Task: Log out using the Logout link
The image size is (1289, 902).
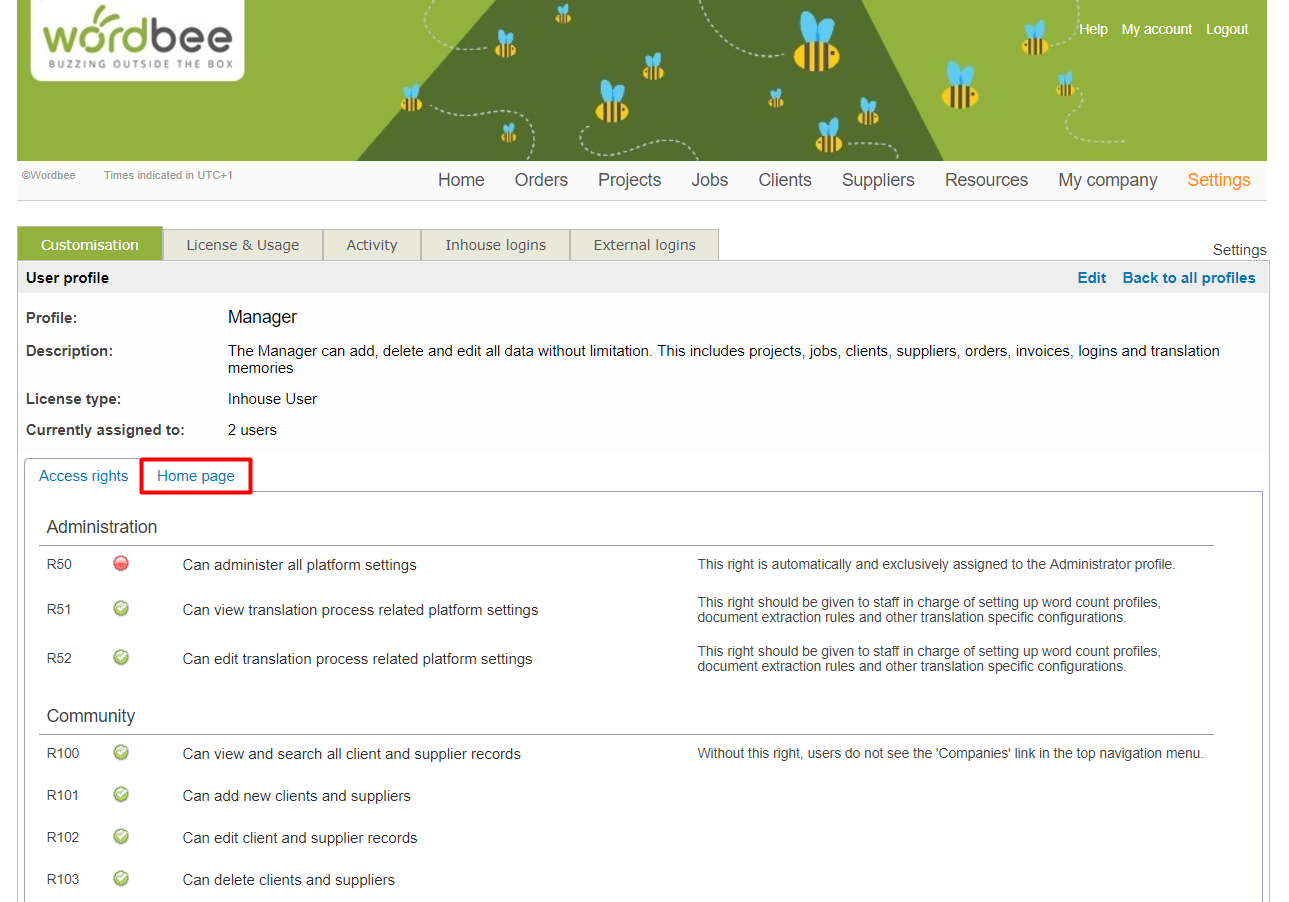Action: 1226,29
